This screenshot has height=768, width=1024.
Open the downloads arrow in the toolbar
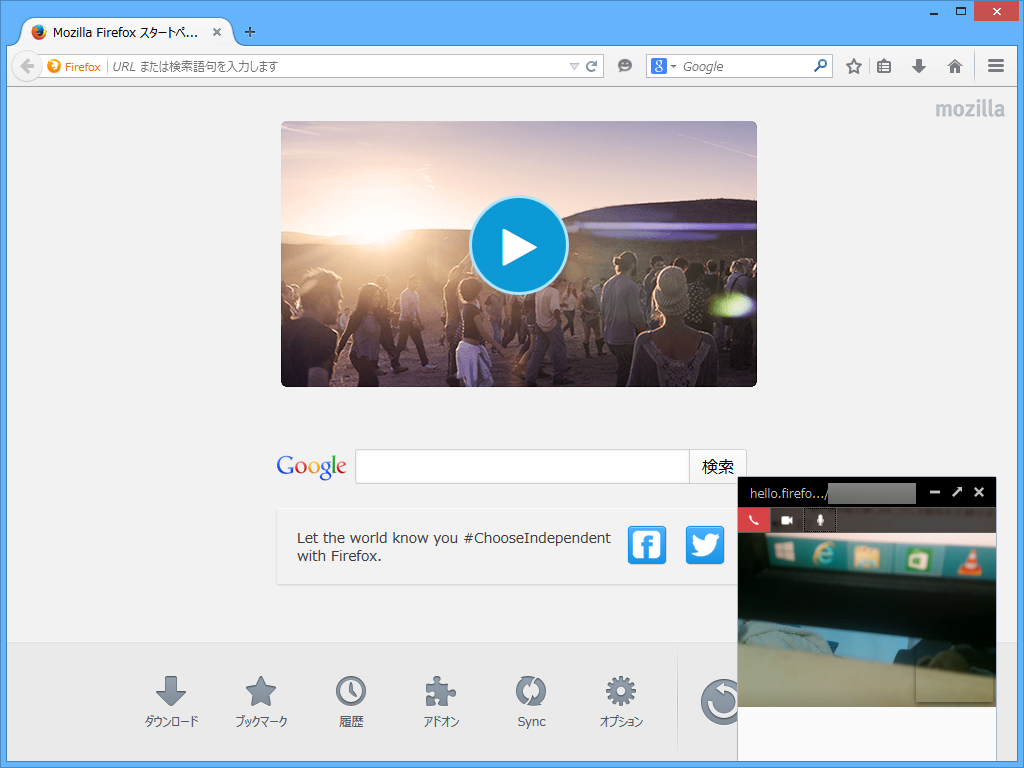tap(919, 66)
